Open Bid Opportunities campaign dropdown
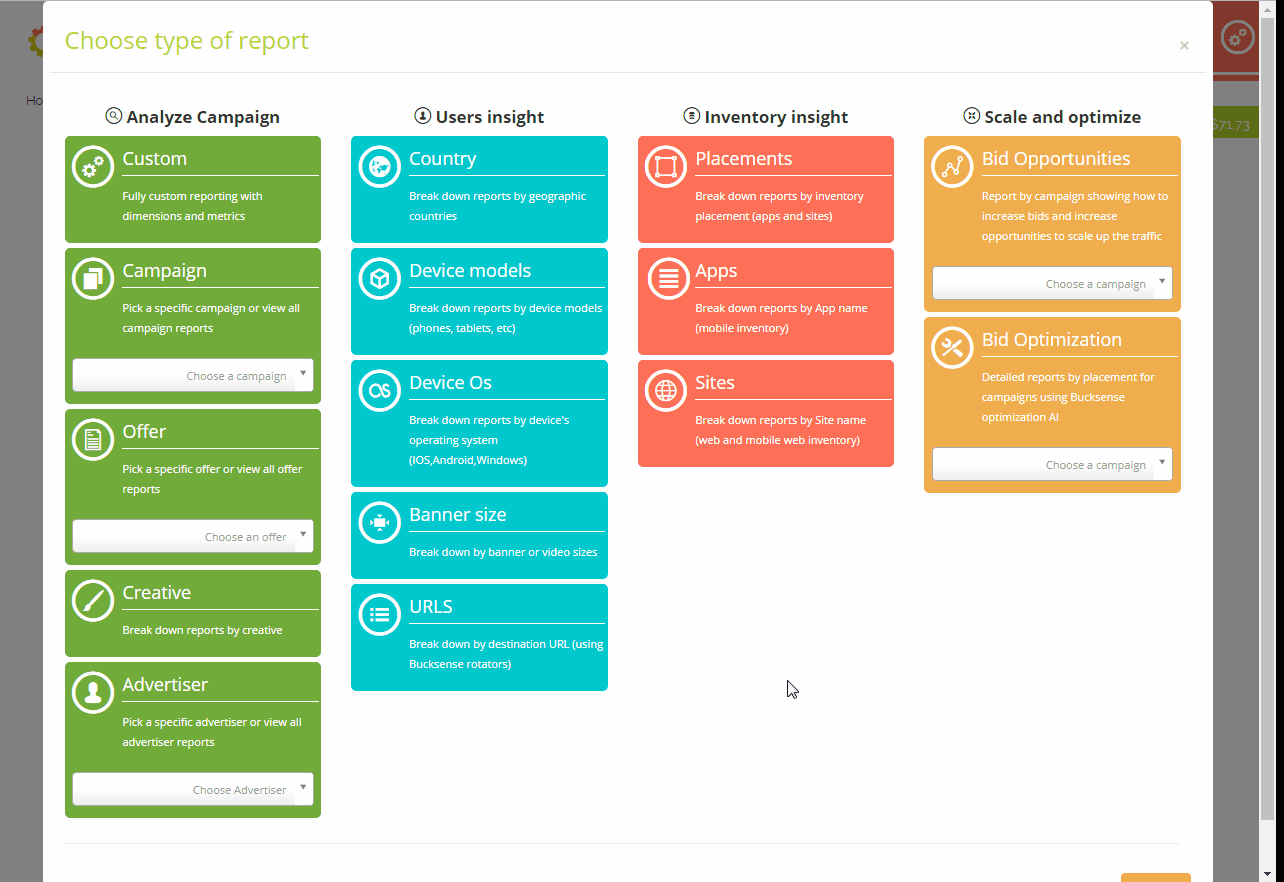The image size is (1284, 882). (1052, 283)
